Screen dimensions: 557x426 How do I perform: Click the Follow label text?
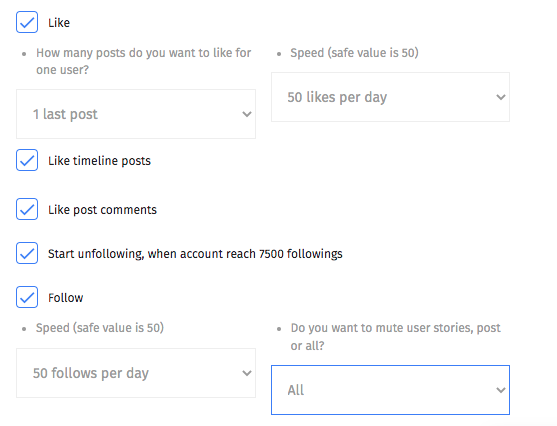[x=66, y=298]
